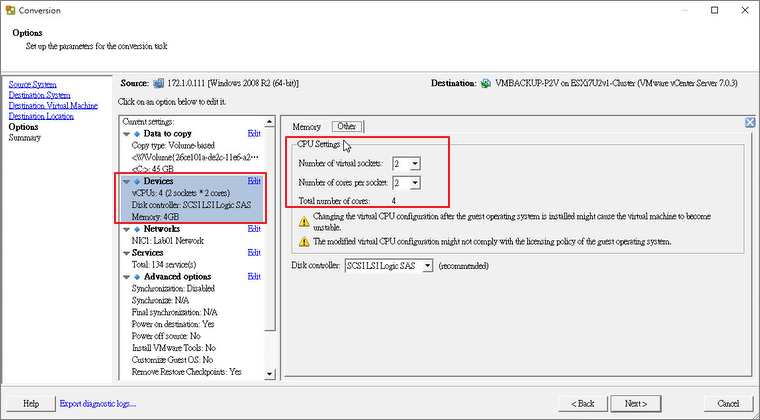The width and height of the screenshot is (760, 420).
Task: Click the diamond icon beside Devices
Action: 137,181
